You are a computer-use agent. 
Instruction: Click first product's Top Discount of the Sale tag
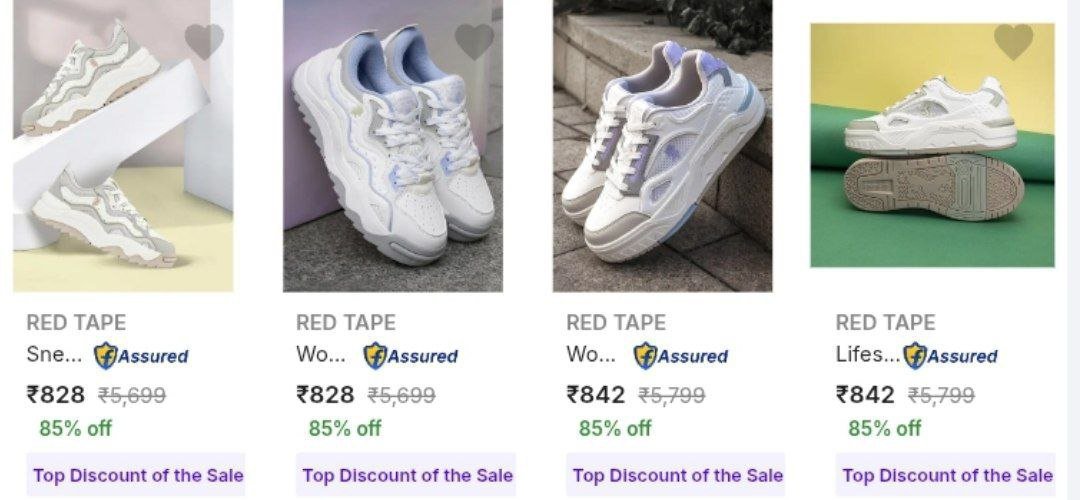pos(136,475)
